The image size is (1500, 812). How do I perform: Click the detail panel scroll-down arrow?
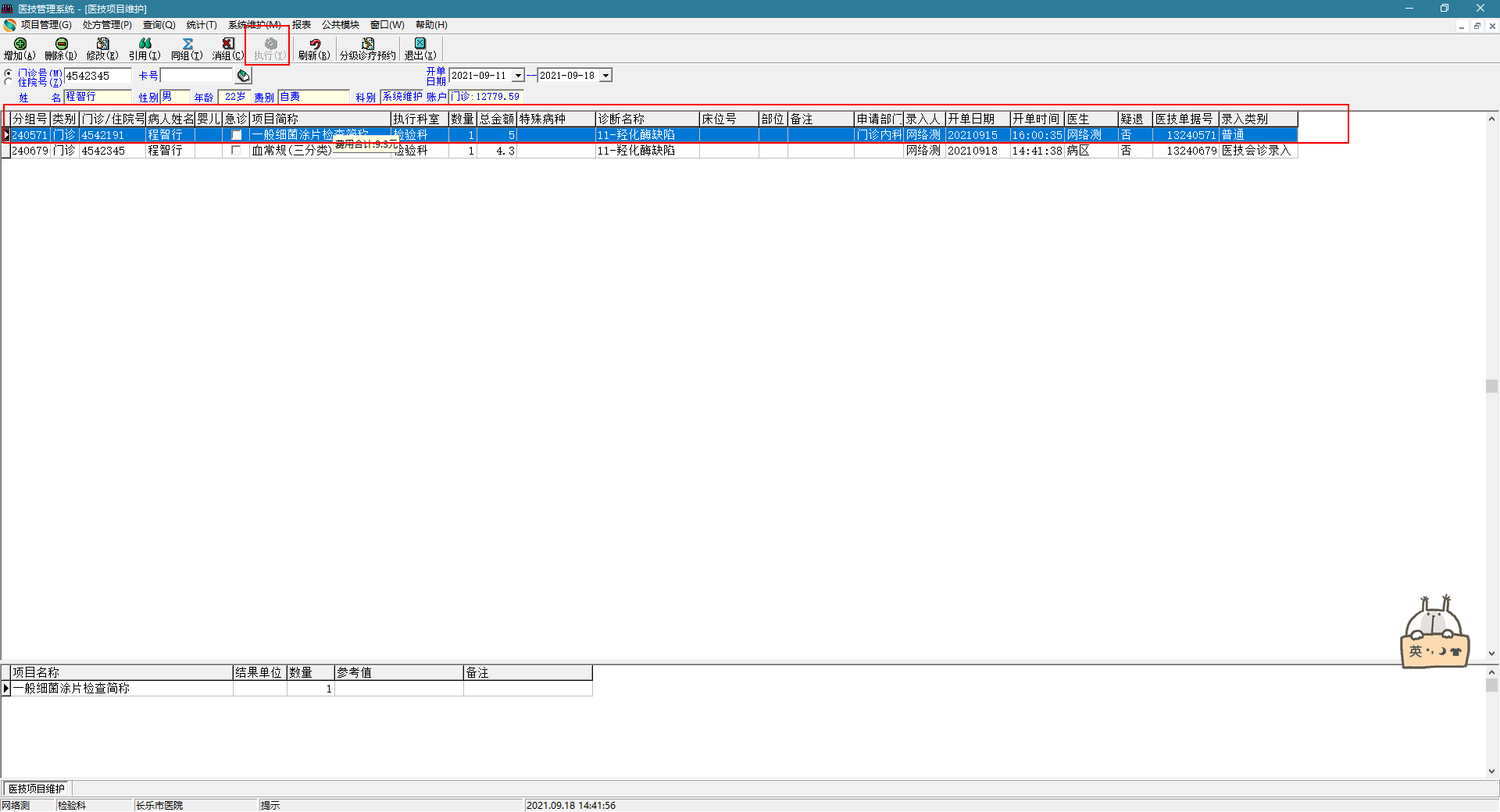tap(1491, 771)
